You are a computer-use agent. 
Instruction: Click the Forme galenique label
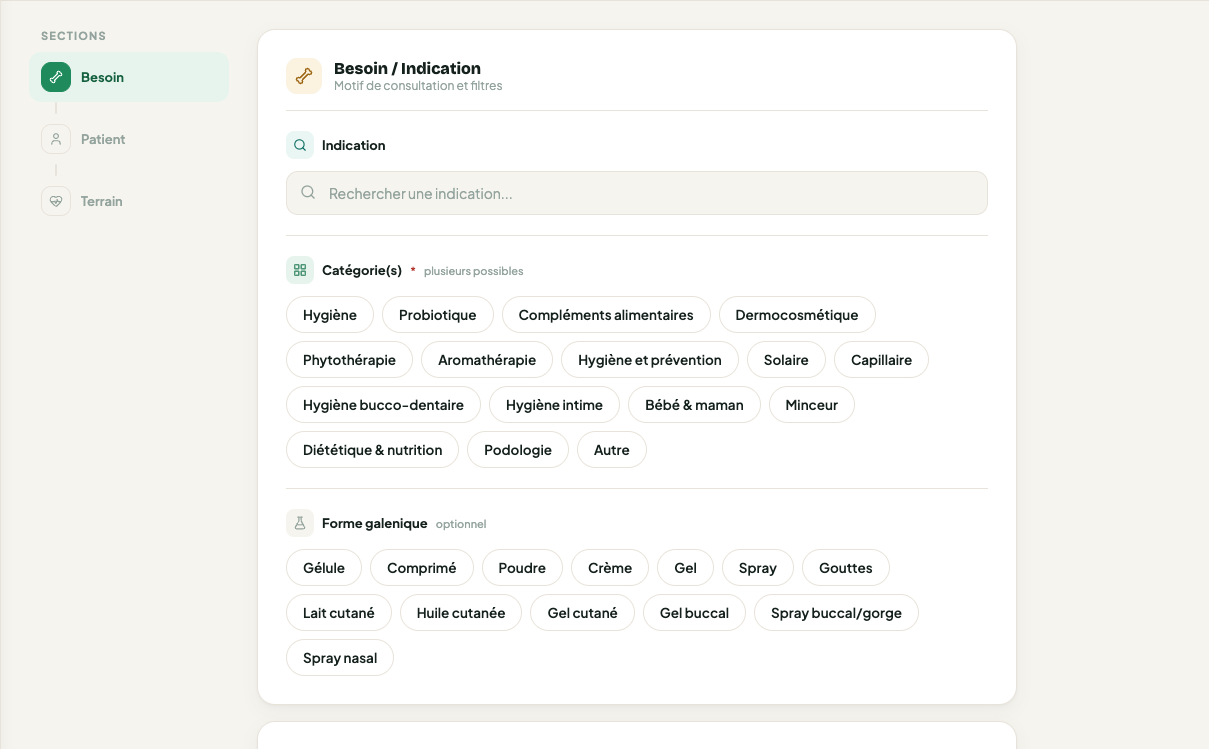pos(375,523)
